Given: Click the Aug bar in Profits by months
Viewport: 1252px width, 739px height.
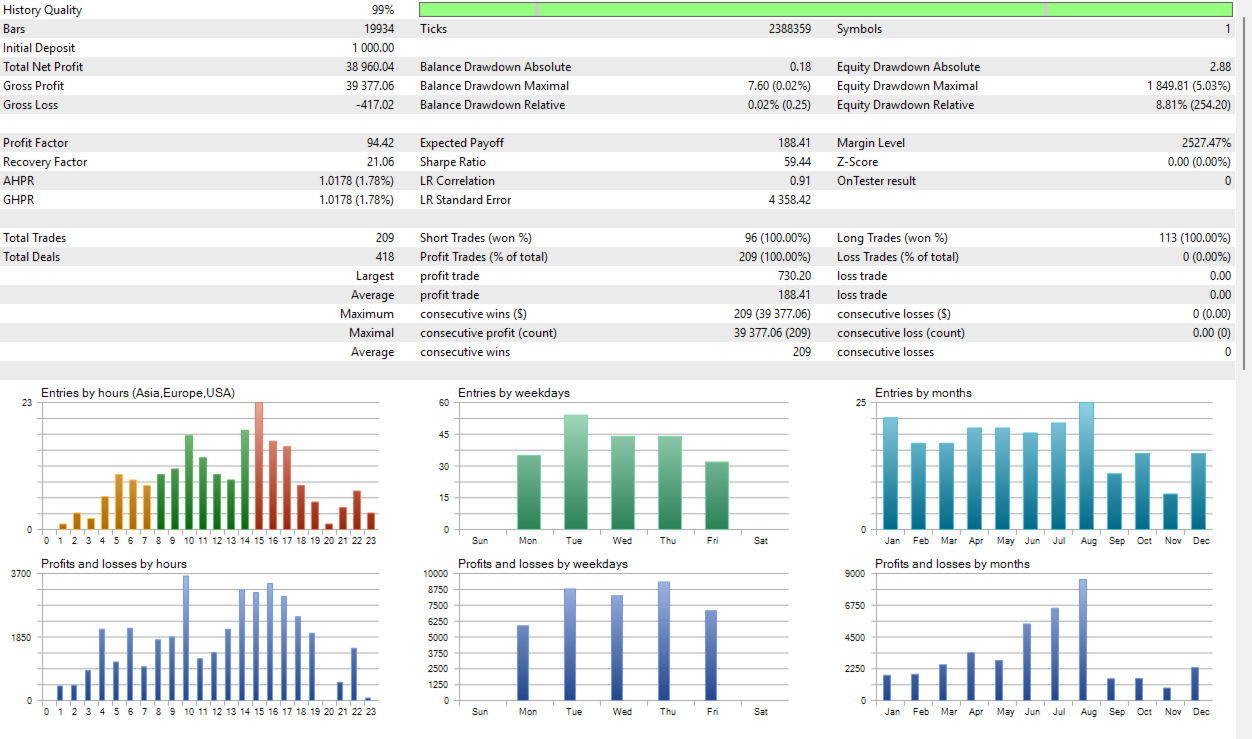Looking at the screenshot, I should [1083, 640].
